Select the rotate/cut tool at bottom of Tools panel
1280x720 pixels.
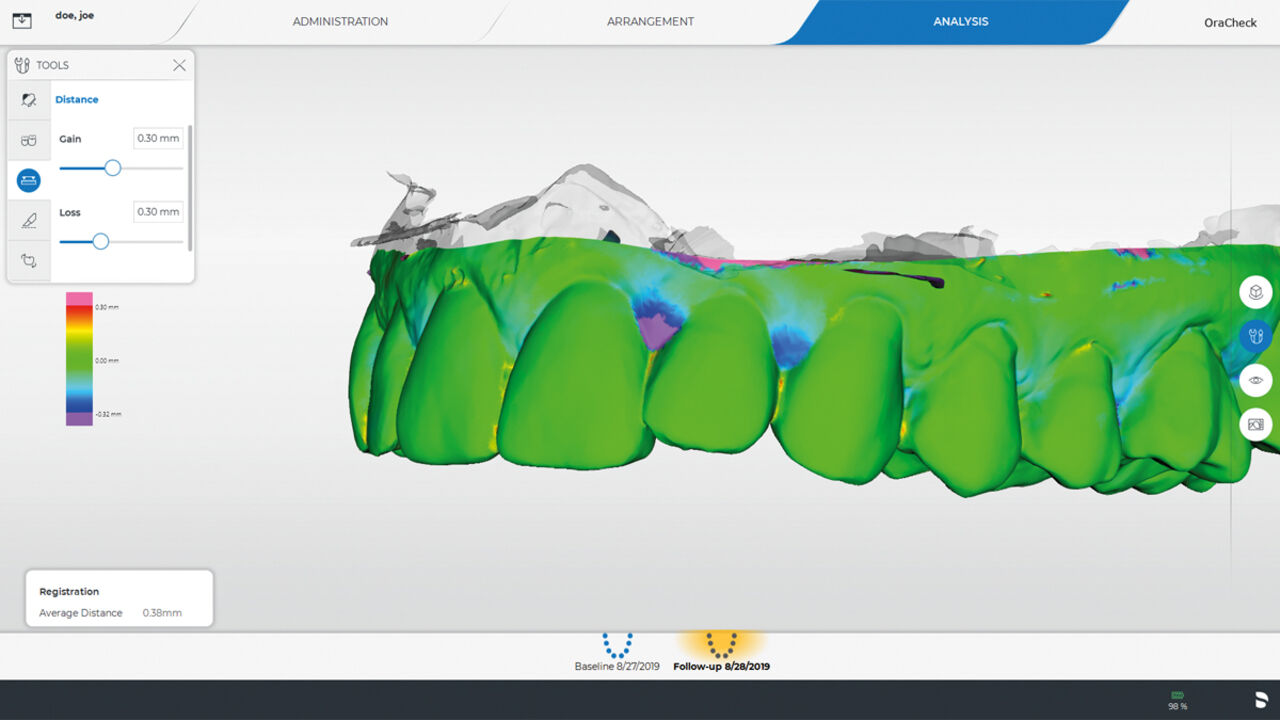pyautogui.click(x=28, y=260)
